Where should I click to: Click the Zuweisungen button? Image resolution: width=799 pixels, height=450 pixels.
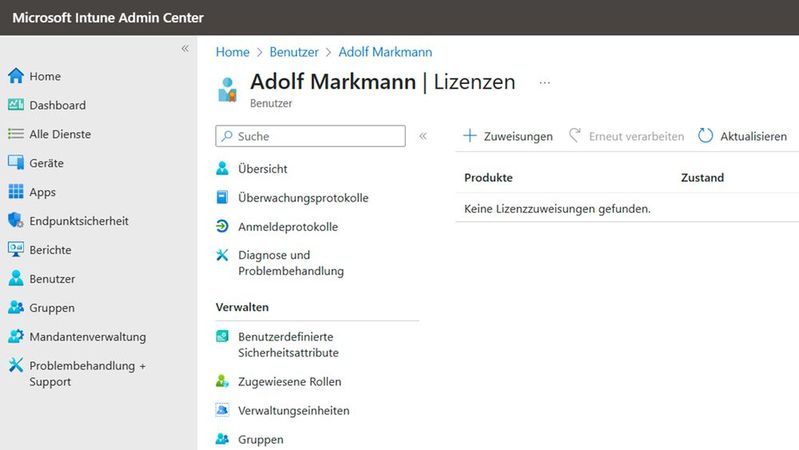[508, 136]
